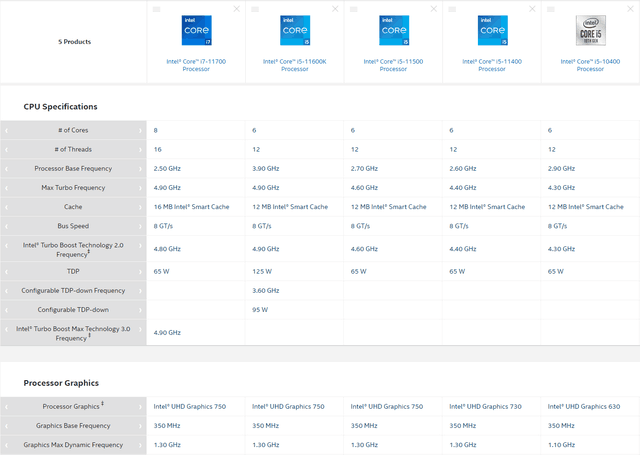Click left chevron on TDP row
The image size is (640, 455).
pos(7,272)
